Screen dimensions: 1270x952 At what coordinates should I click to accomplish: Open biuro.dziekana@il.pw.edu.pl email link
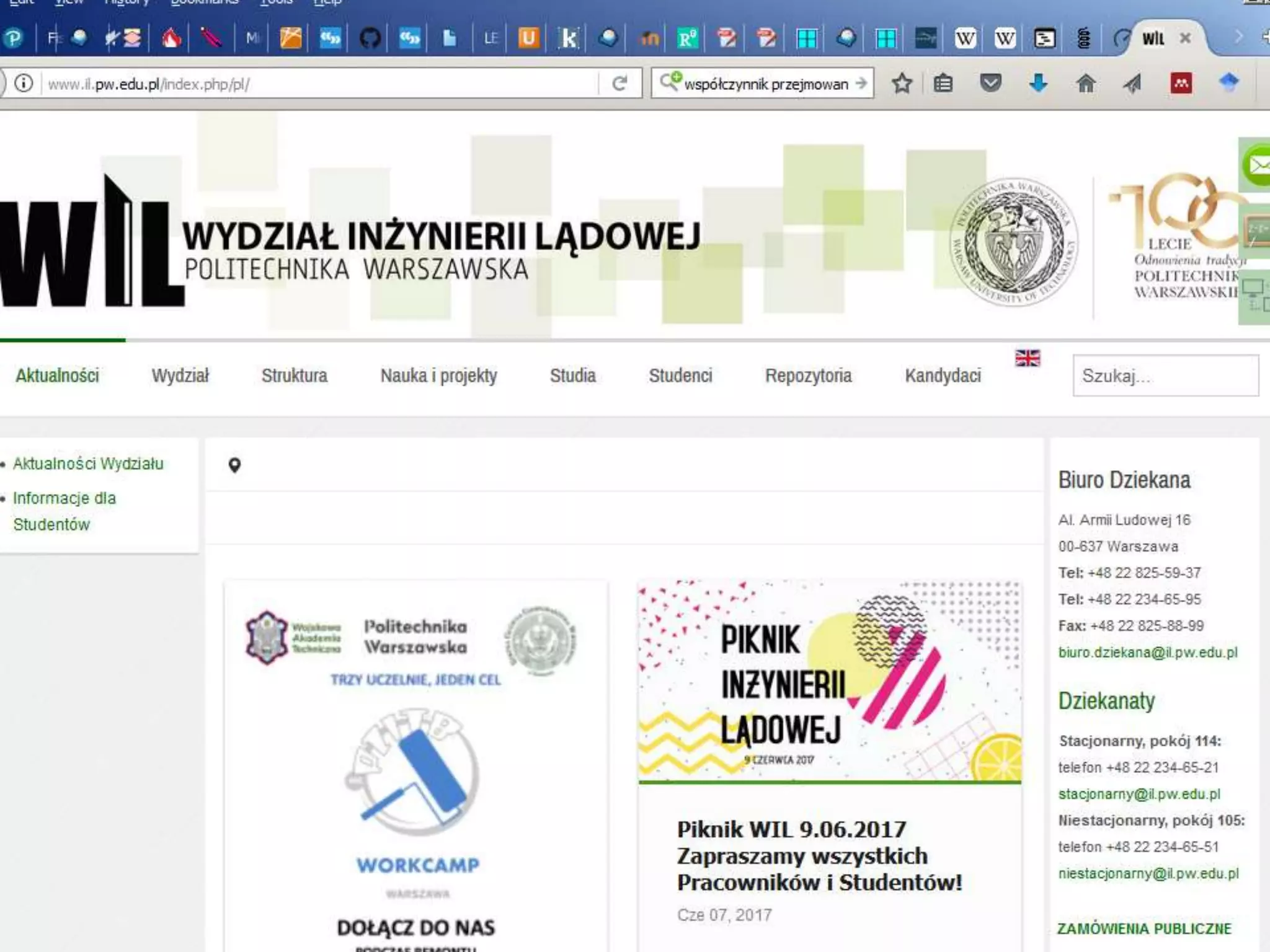[1147, 652]
